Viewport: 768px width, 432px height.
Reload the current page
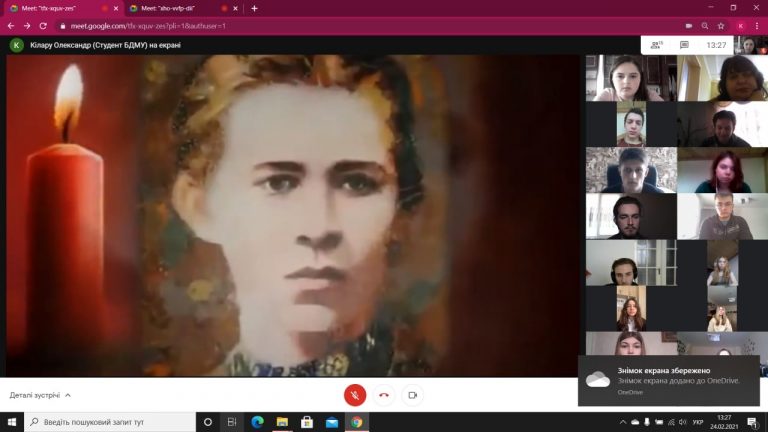[43, 26]
